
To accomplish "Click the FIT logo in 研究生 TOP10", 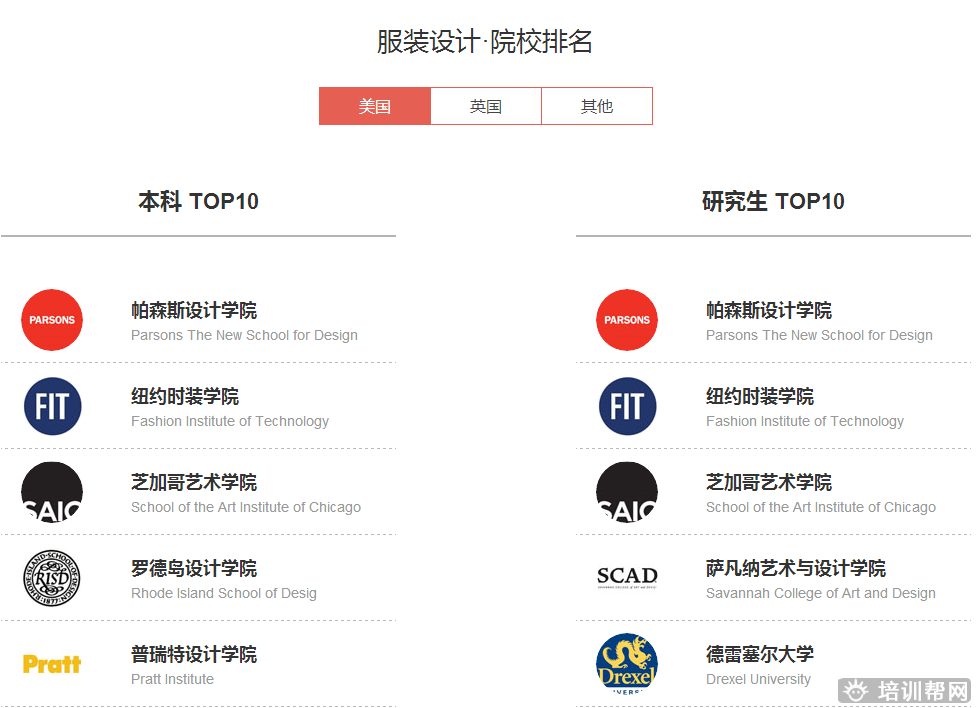I will click(627, 406).
